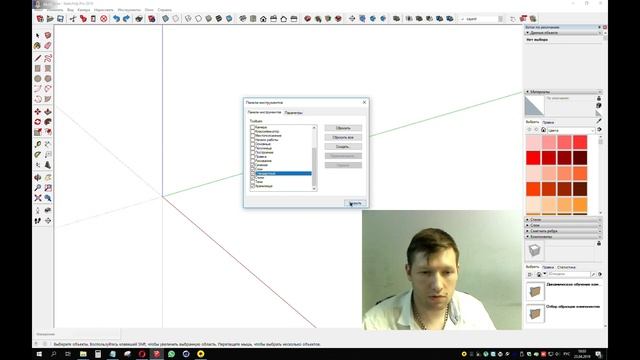The width and height of the screenshot is (640, 360).
Task: Open Windows Start menu
Action: (x=39, y=354)
